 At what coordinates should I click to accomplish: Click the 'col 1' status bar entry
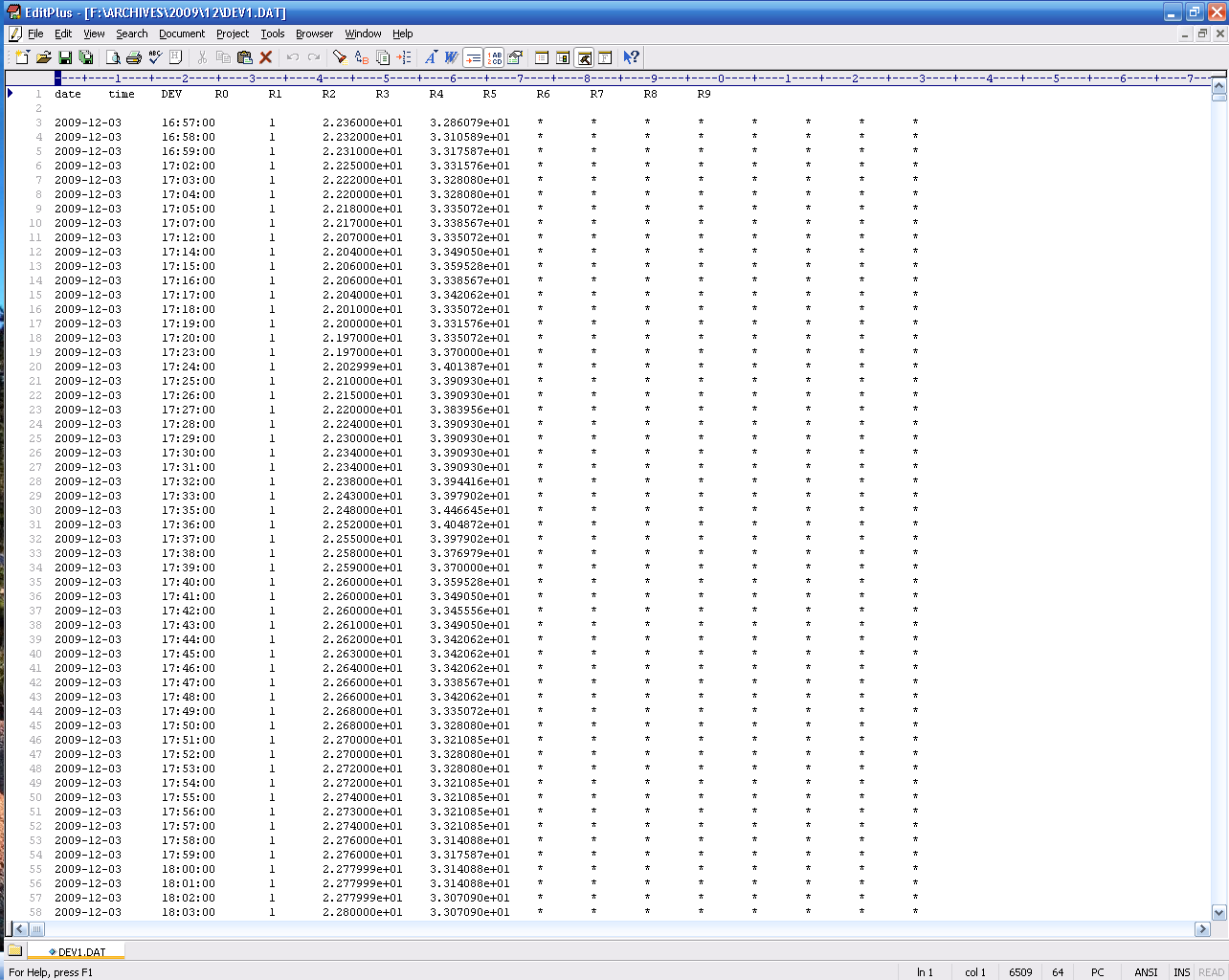coord(975,972)
